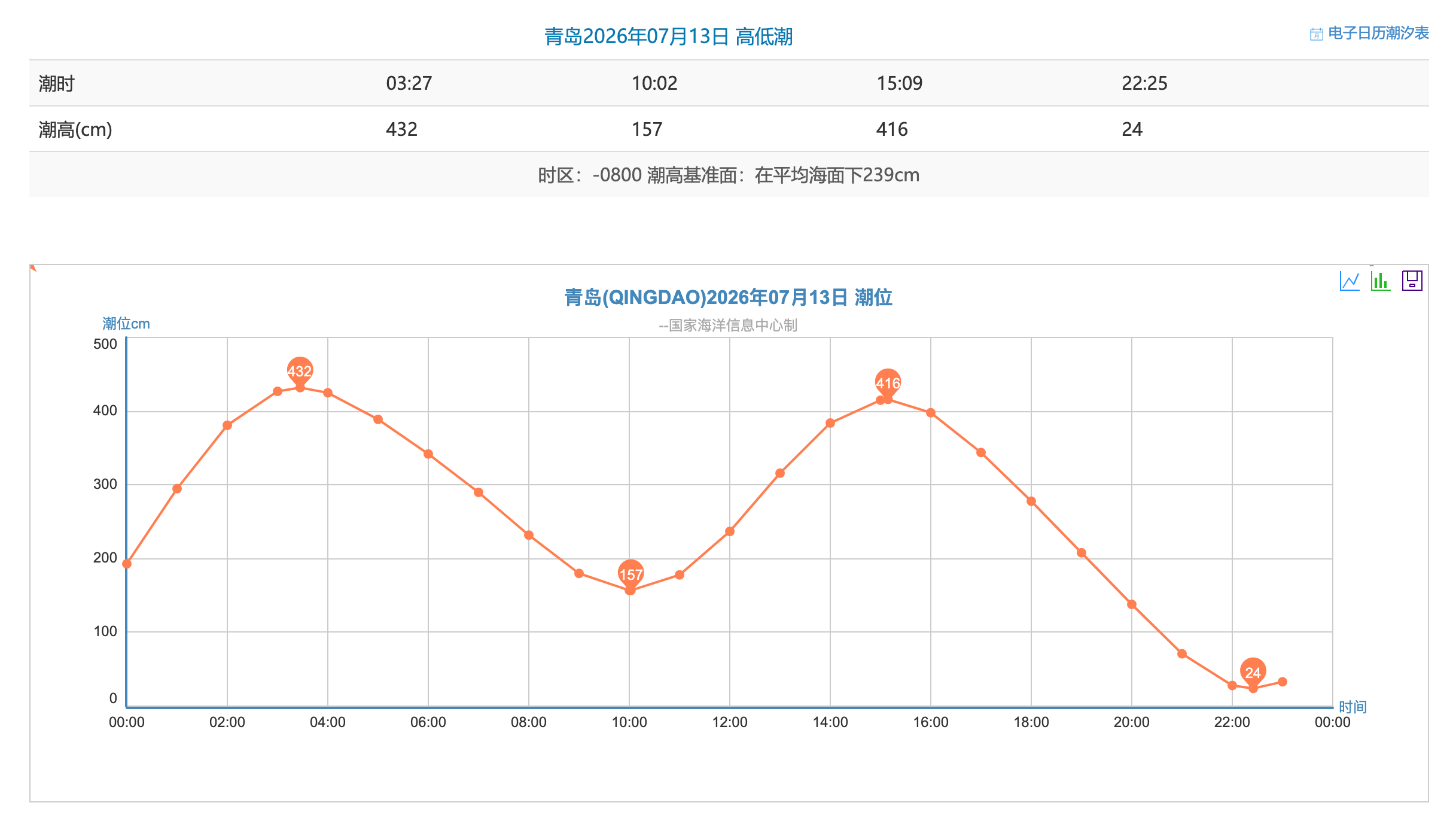Click the 14:00 x-axis tick label
Screen dimensions: 1456x827
[830, 722]
